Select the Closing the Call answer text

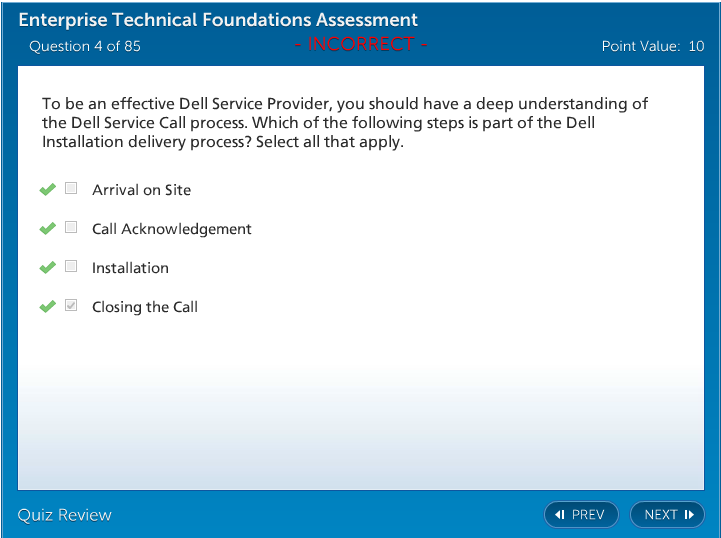pyautogui.click(x=145, y=307)
